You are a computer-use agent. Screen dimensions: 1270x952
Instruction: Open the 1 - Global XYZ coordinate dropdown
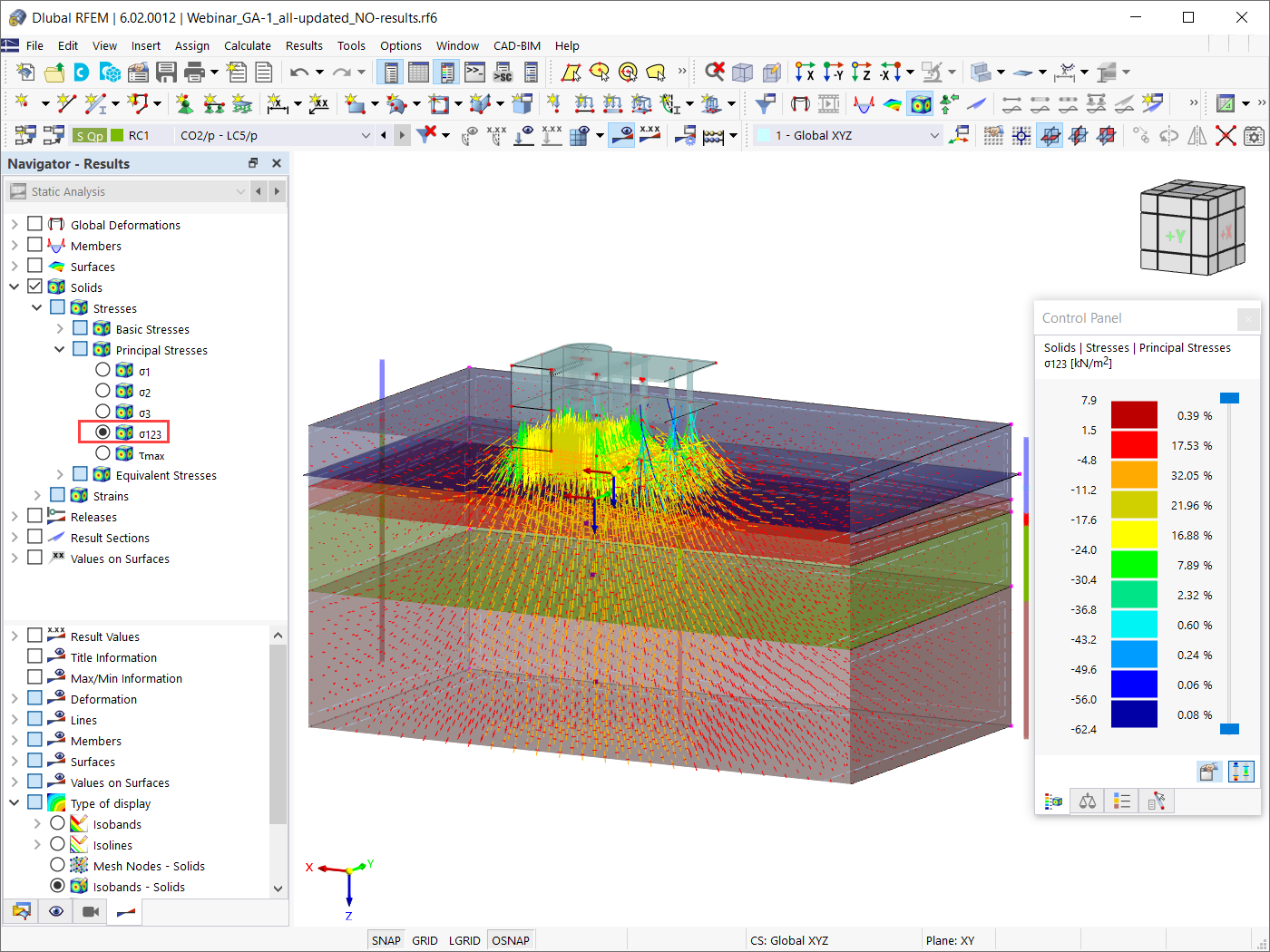934,135
